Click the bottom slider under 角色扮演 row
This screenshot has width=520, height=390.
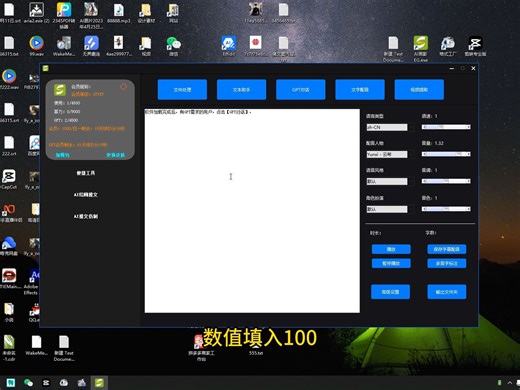tap(446, 209)
